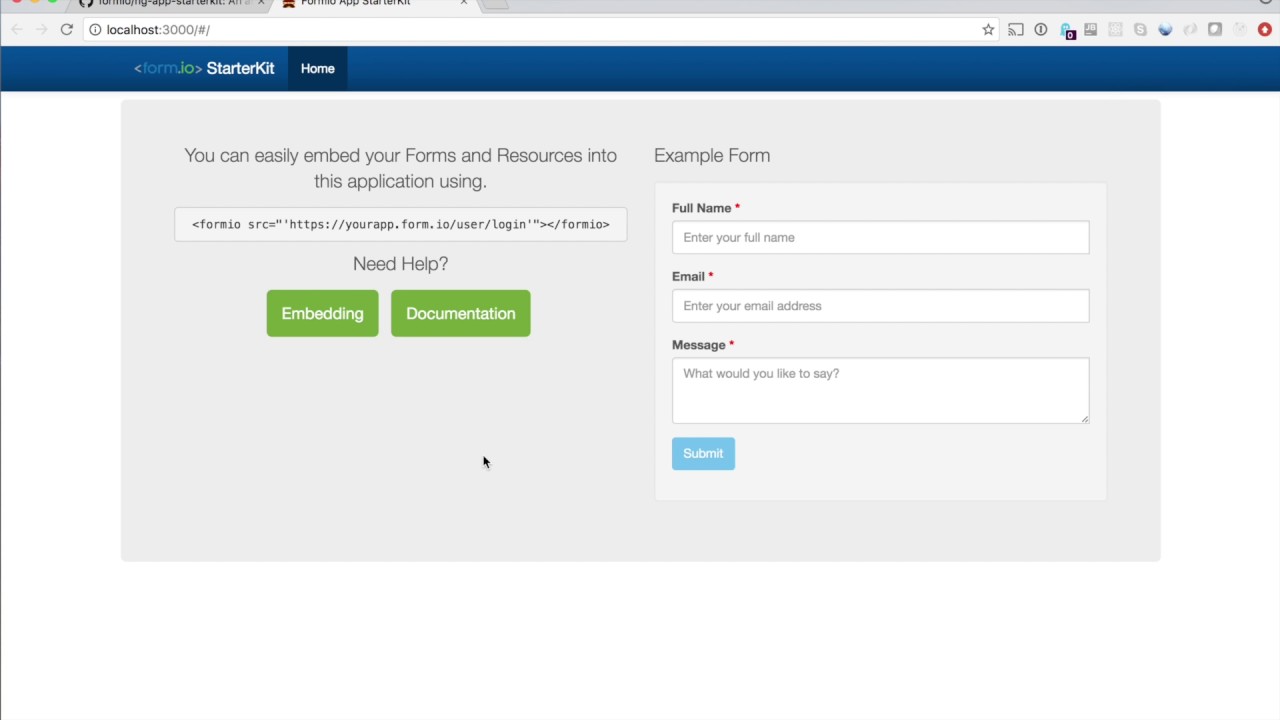Open the Home tab in the navbar

click(318, 68)
